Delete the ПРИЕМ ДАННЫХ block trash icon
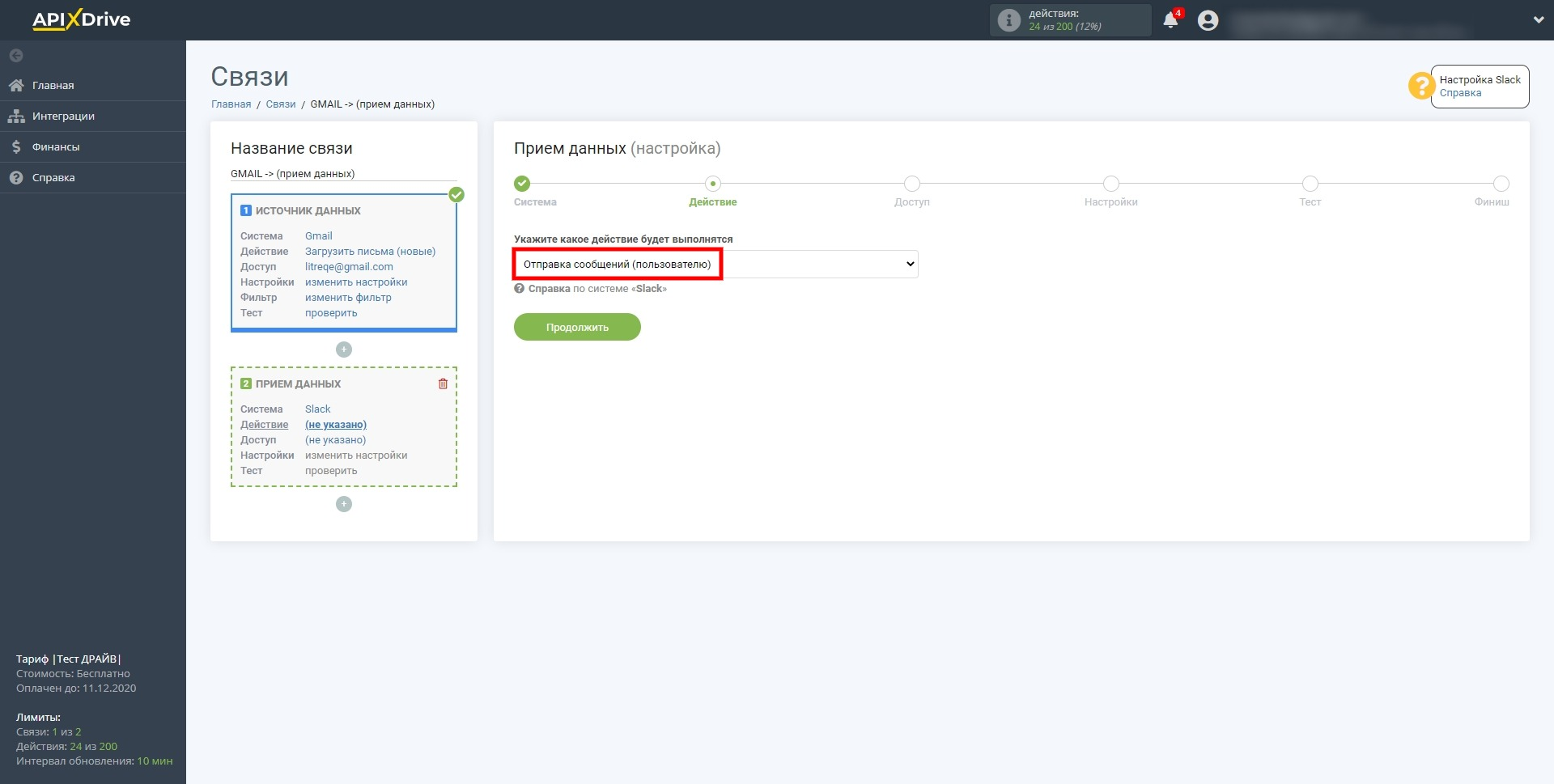Image resolution: width=1554 pixels, height=784 pixels. click(x=443, y=384)
